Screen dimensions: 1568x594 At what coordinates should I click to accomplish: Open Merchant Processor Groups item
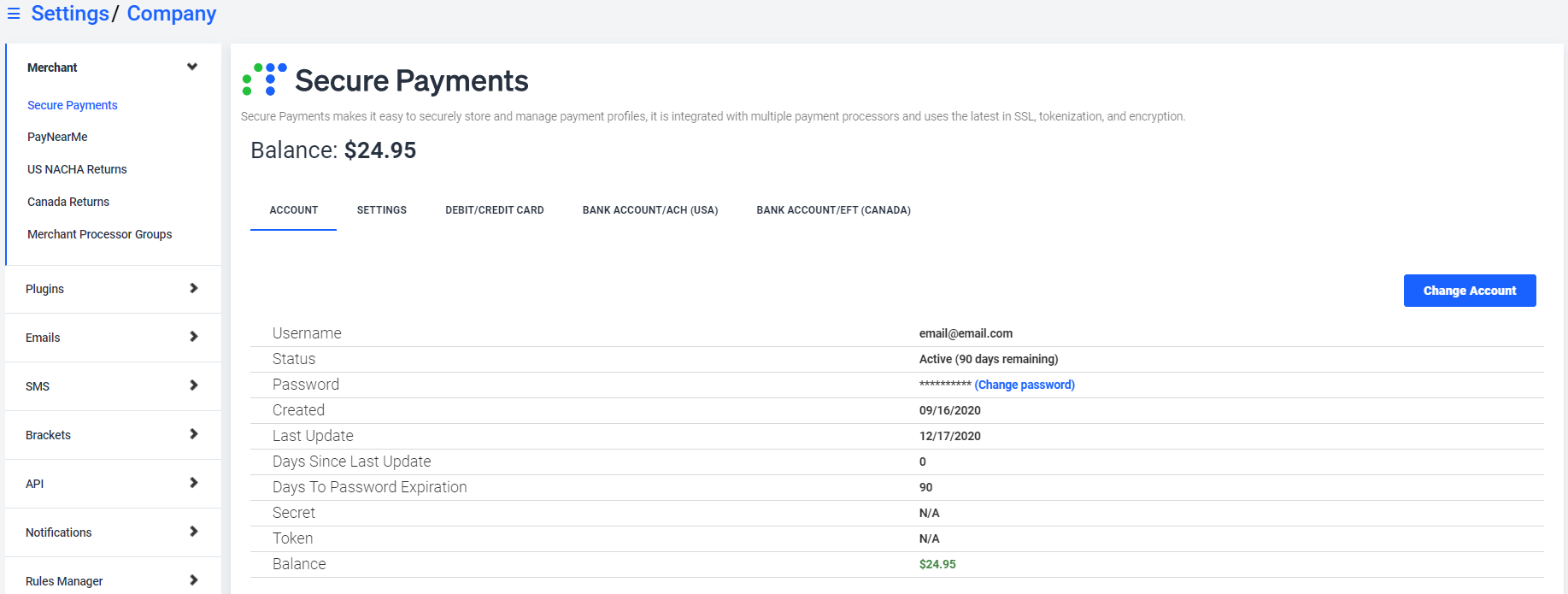(99, 234)
